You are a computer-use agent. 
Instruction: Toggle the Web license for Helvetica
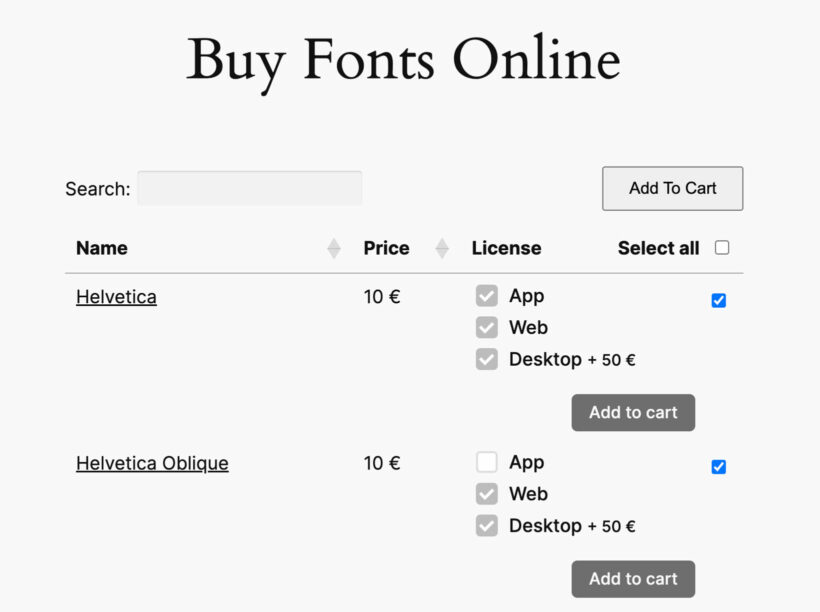pyautogui.click(x=486, y=327)
